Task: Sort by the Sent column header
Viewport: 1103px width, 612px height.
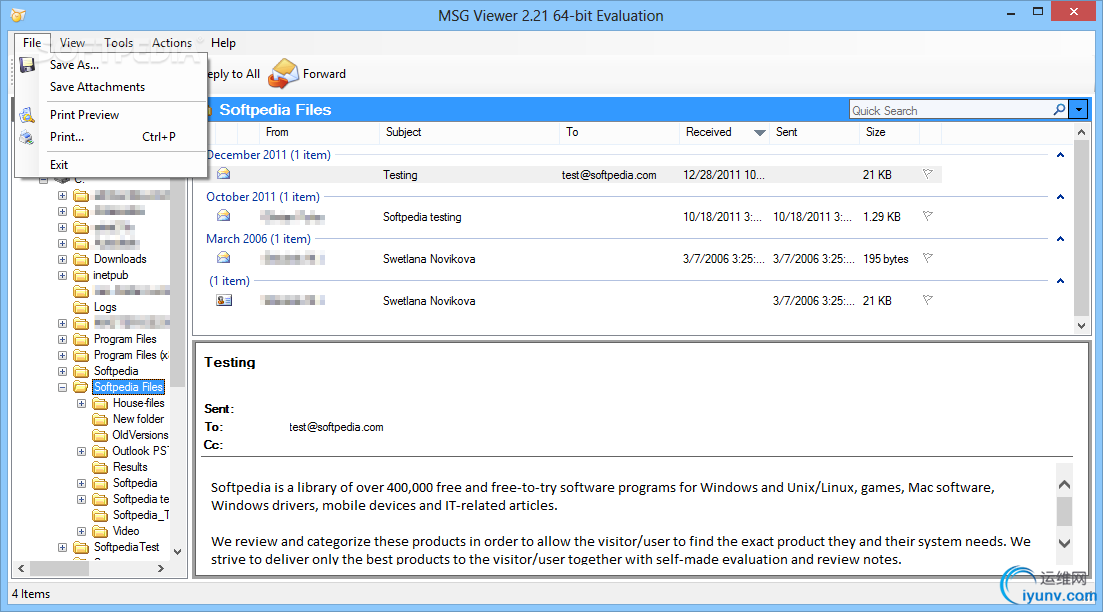Action: pyautogui.click(x=815, y=132)
